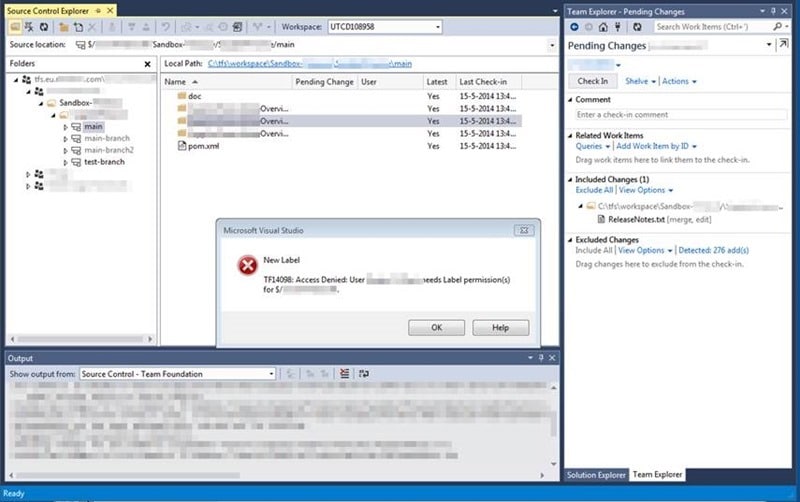
Task: Click the Compare icon in Source Control toolbar
Action: [237, 27]
